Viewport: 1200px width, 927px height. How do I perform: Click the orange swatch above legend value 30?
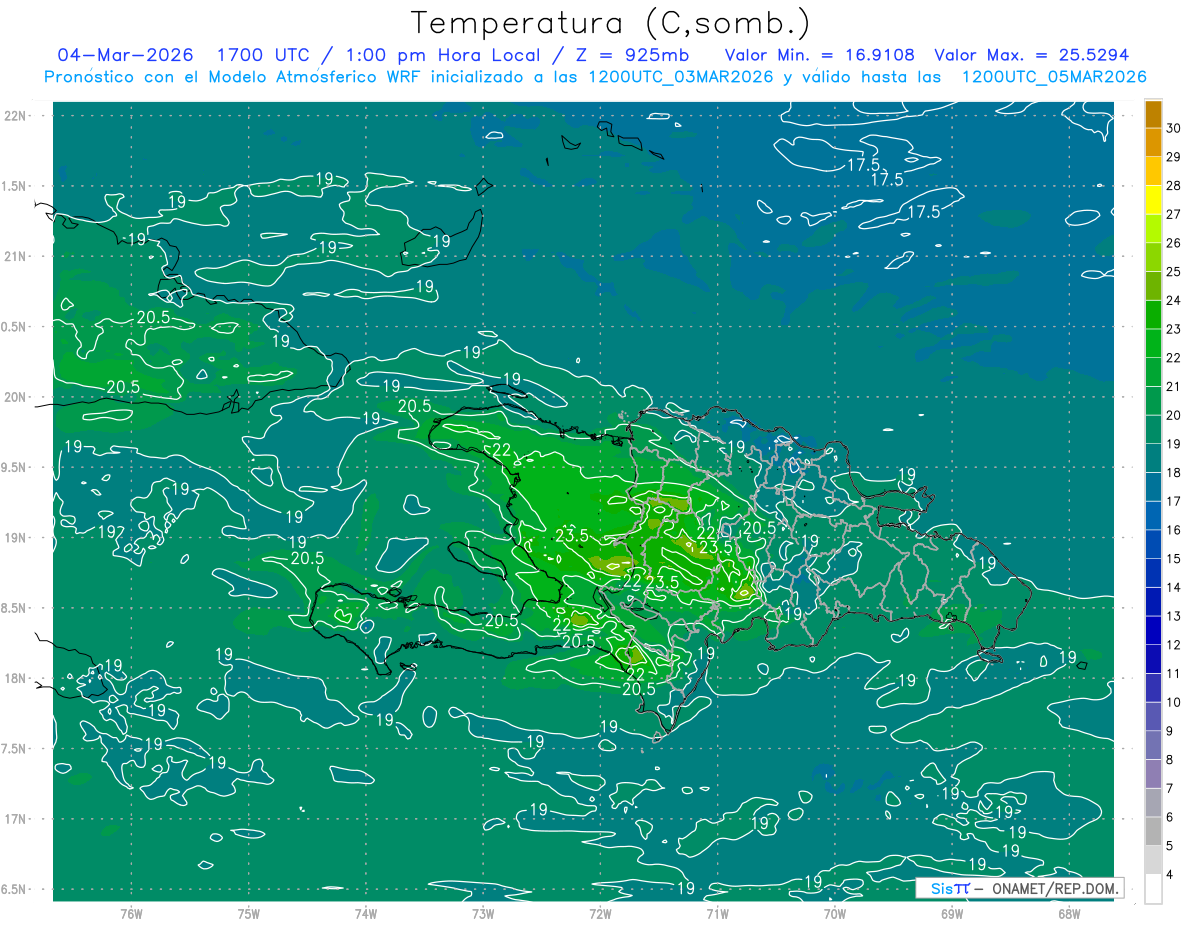(1154, 114)
